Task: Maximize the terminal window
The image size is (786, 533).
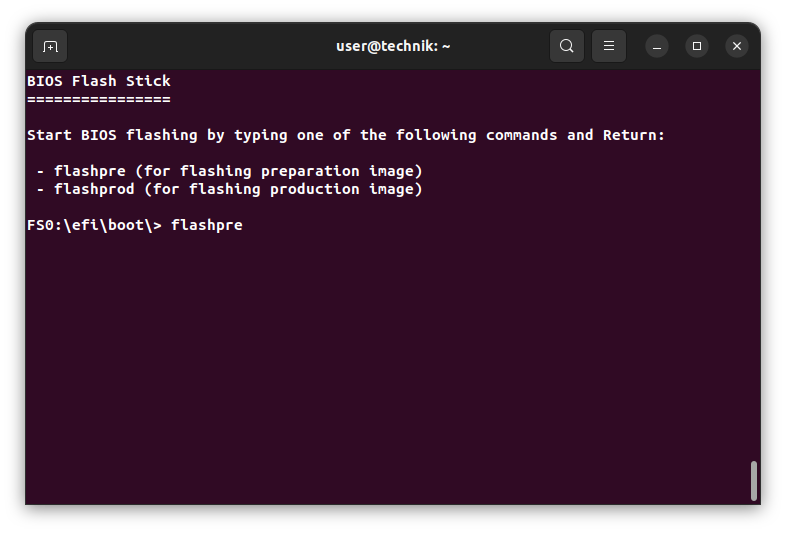Action: 697,46
